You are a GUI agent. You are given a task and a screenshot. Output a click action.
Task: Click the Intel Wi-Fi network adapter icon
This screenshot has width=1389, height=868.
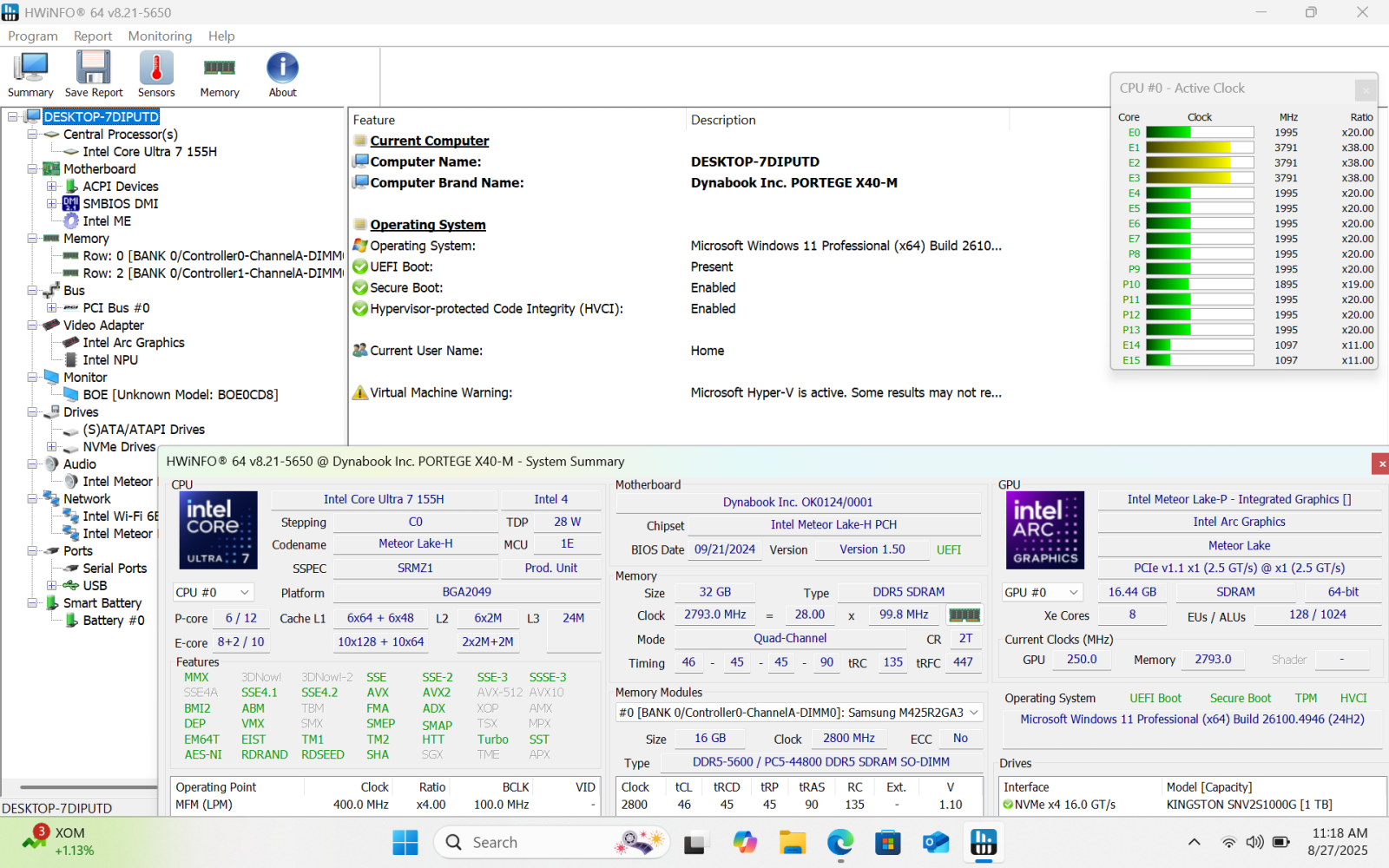pos(71,516)
